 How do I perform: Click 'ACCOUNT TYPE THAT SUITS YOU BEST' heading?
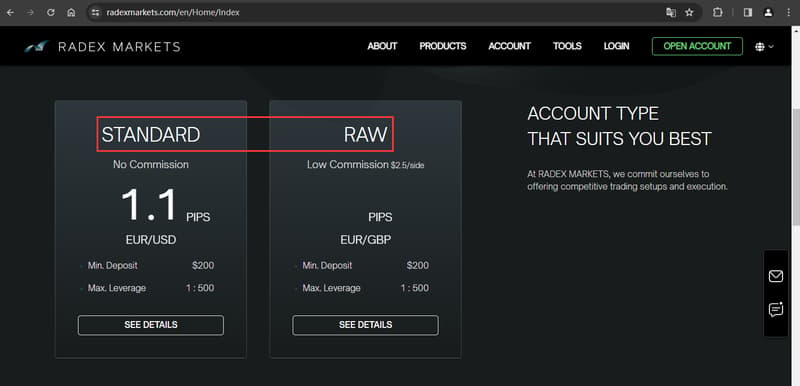coord(619,126)
